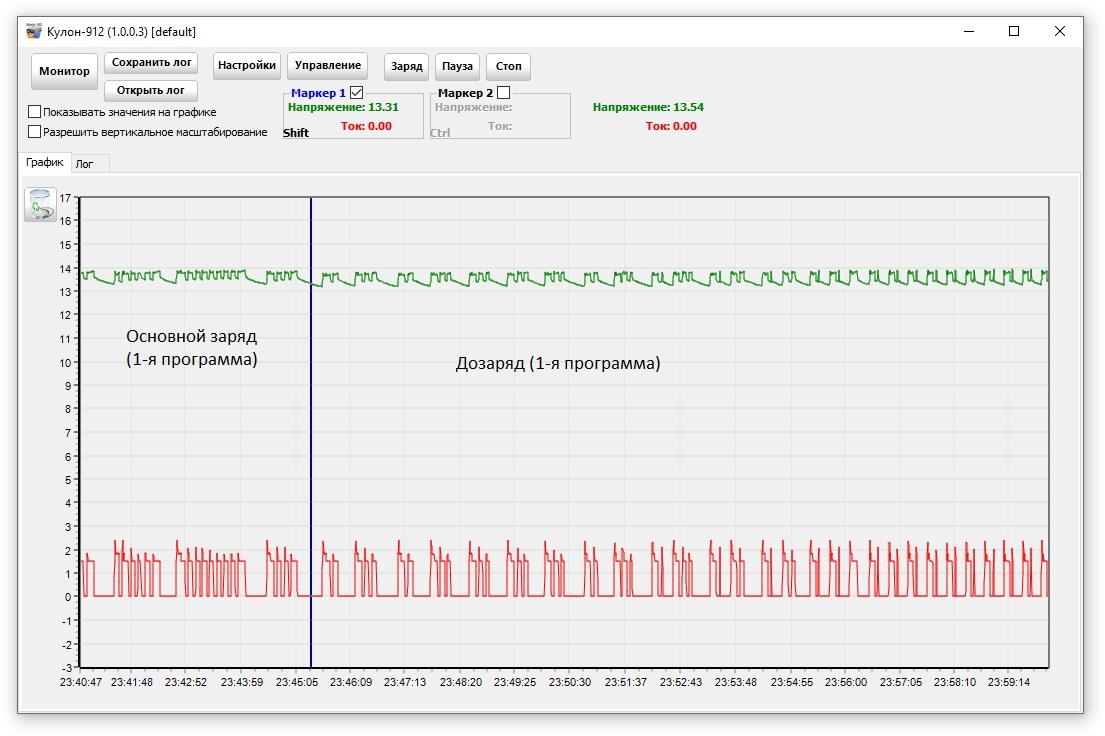Enable Показывать значения на графике checkbox
The width and height of the screenshot is (1105, 736).
click(x=35, y=112)
